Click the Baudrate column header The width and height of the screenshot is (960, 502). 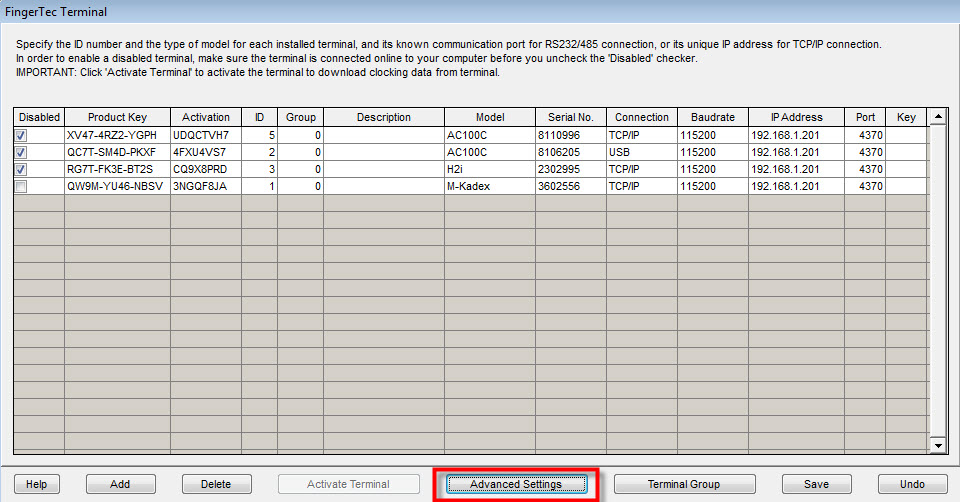tap(713, 117)
